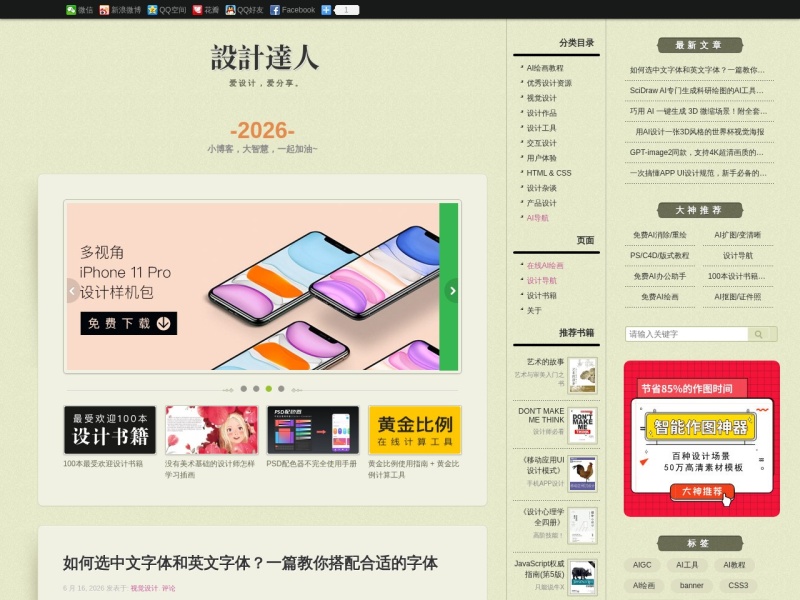Share to QQ空间 icon
The height and width of the screenshot is (600, 800).
(x=152, y=10)
